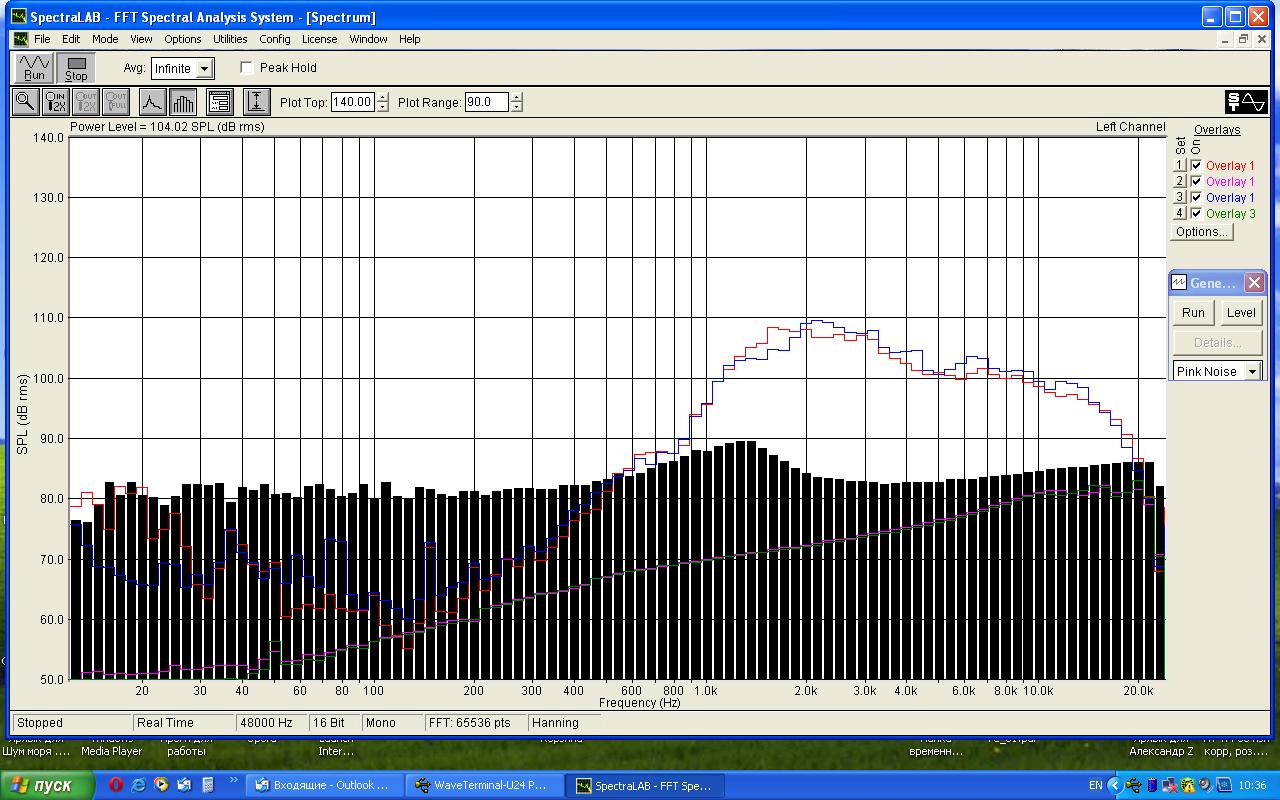Open the Windows Start (пуск) button
The height and width of the screenshot is (800, 1280).
[x=48, y=785]
